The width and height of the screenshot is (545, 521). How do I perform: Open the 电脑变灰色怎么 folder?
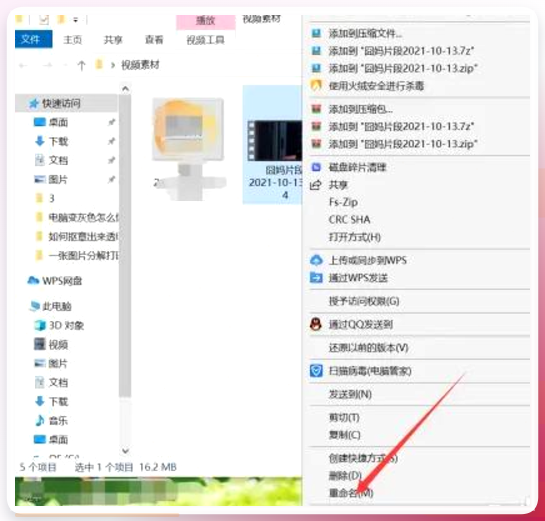click(83, 218)
